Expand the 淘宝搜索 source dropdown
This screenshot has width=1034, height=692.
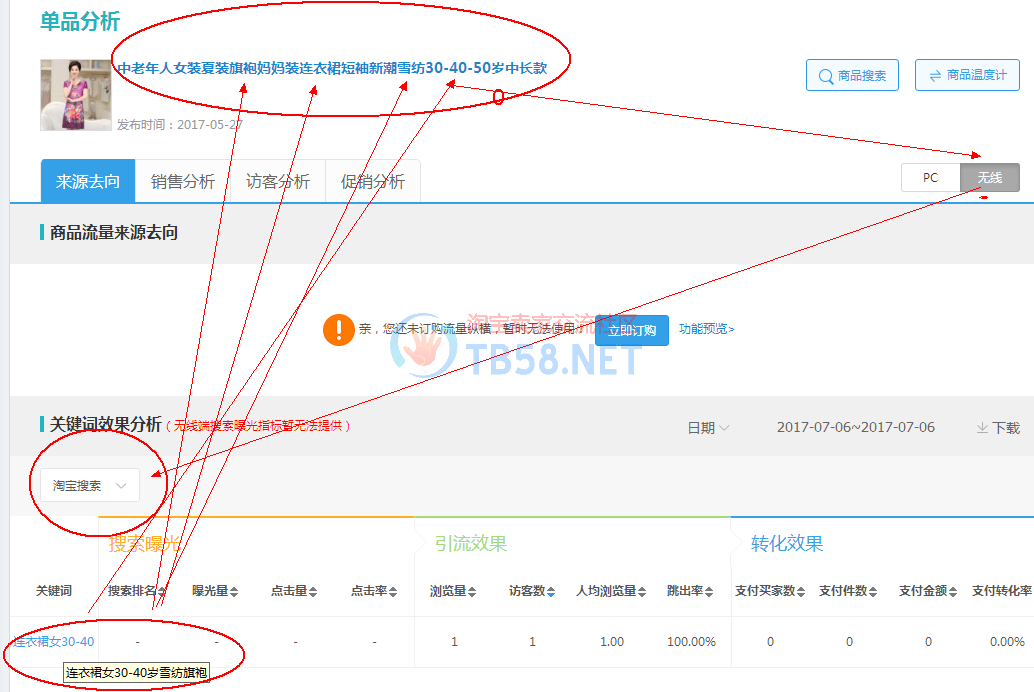90,485
